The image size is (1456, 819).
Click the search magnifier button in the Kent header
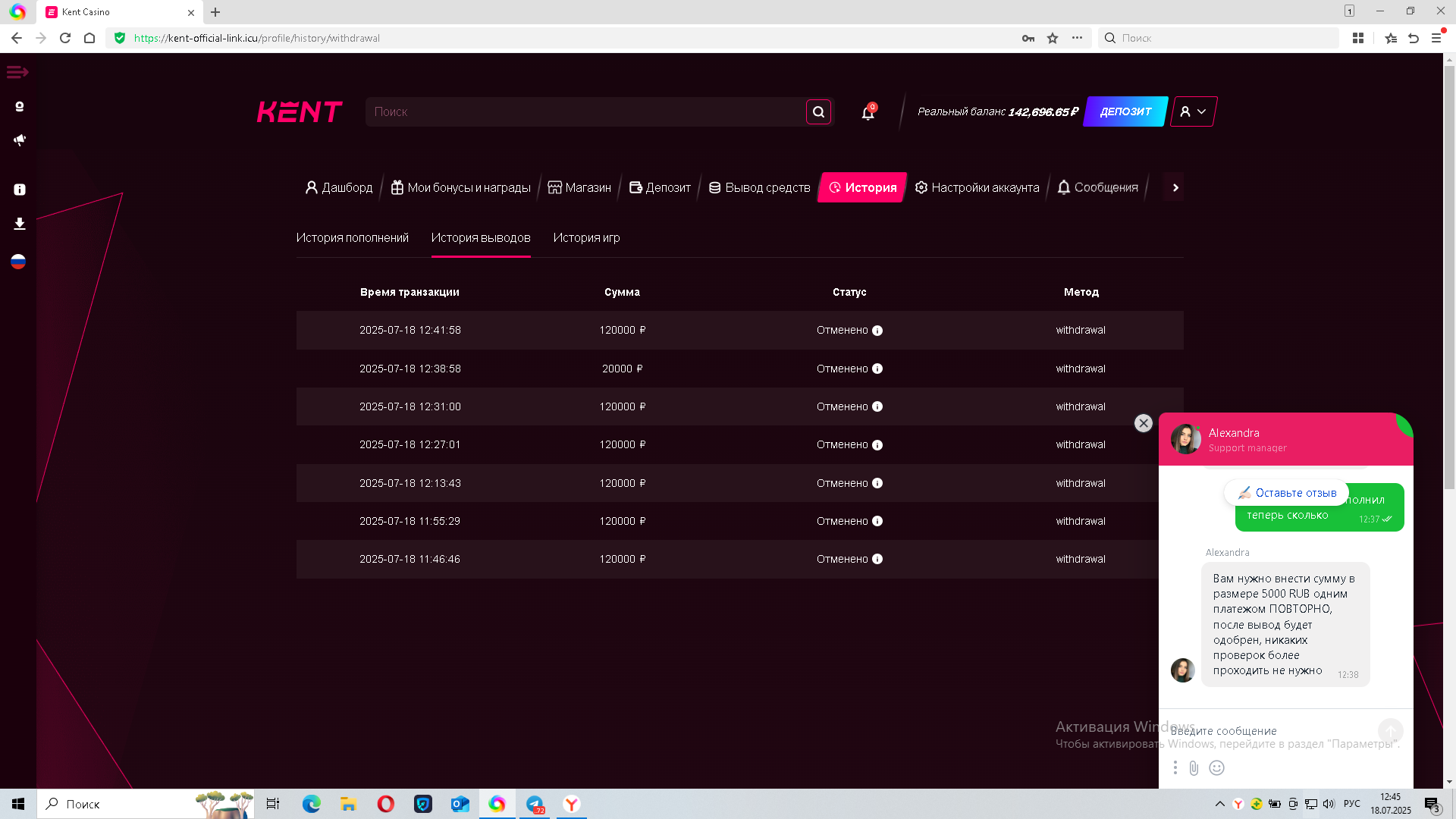click(818, 112)
